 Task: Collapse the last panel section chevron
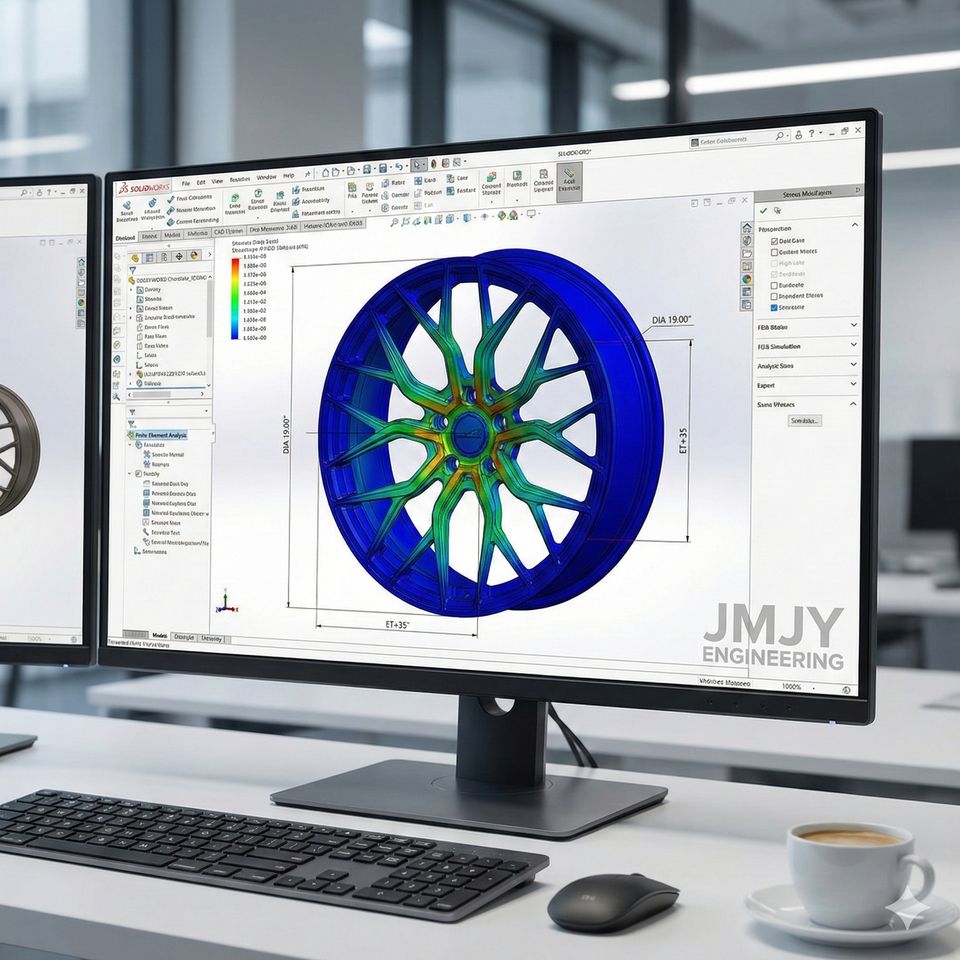(x=854, y=403)
